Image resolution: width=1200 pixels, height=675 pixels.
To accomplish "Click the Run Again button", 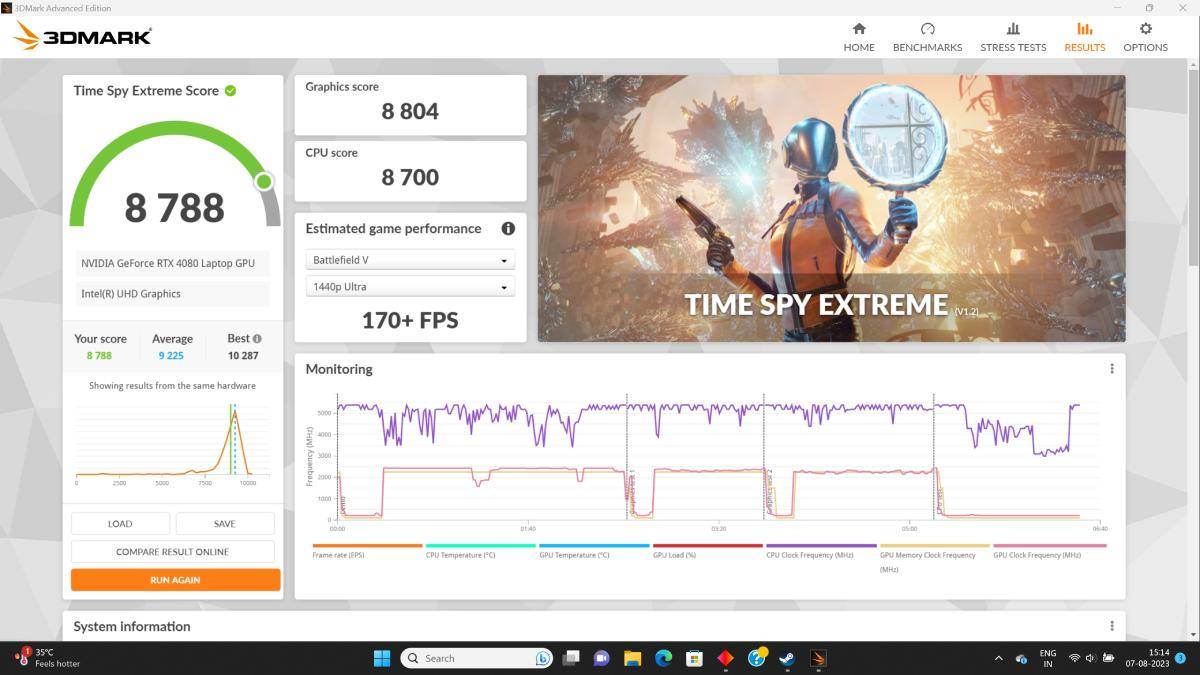I will (x=175, y=580).
